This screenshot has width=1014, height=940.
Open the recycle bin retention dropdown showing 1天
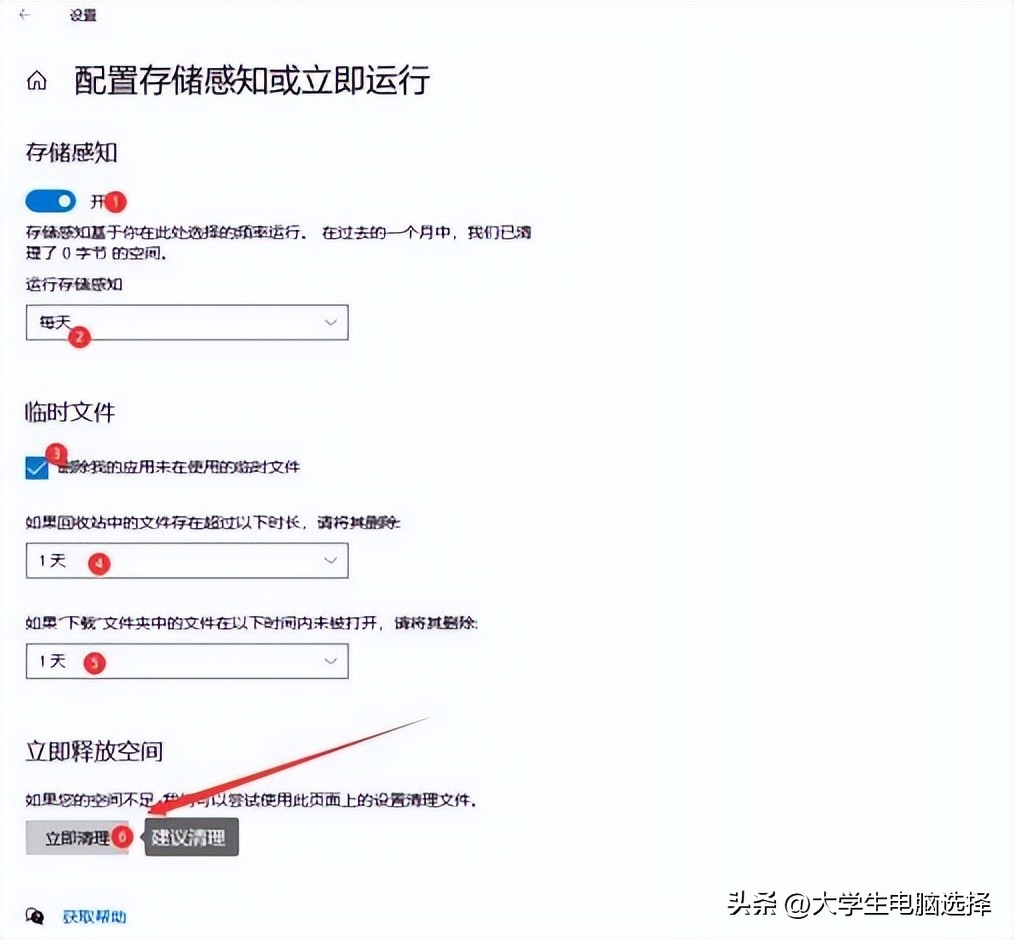click(186, 561)
